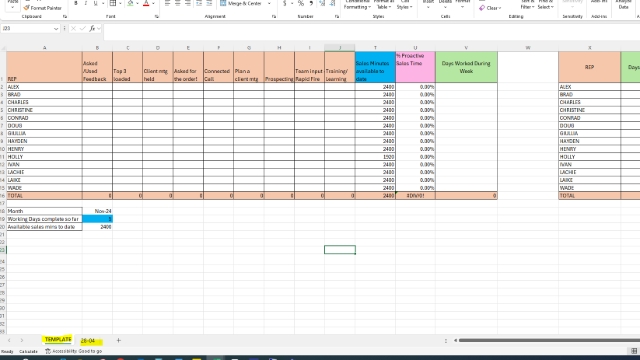Screen dimensions: 640x360
Task: Select the '#DIV/0!' error cell in TOTAL row
Action: coord(415,196)
